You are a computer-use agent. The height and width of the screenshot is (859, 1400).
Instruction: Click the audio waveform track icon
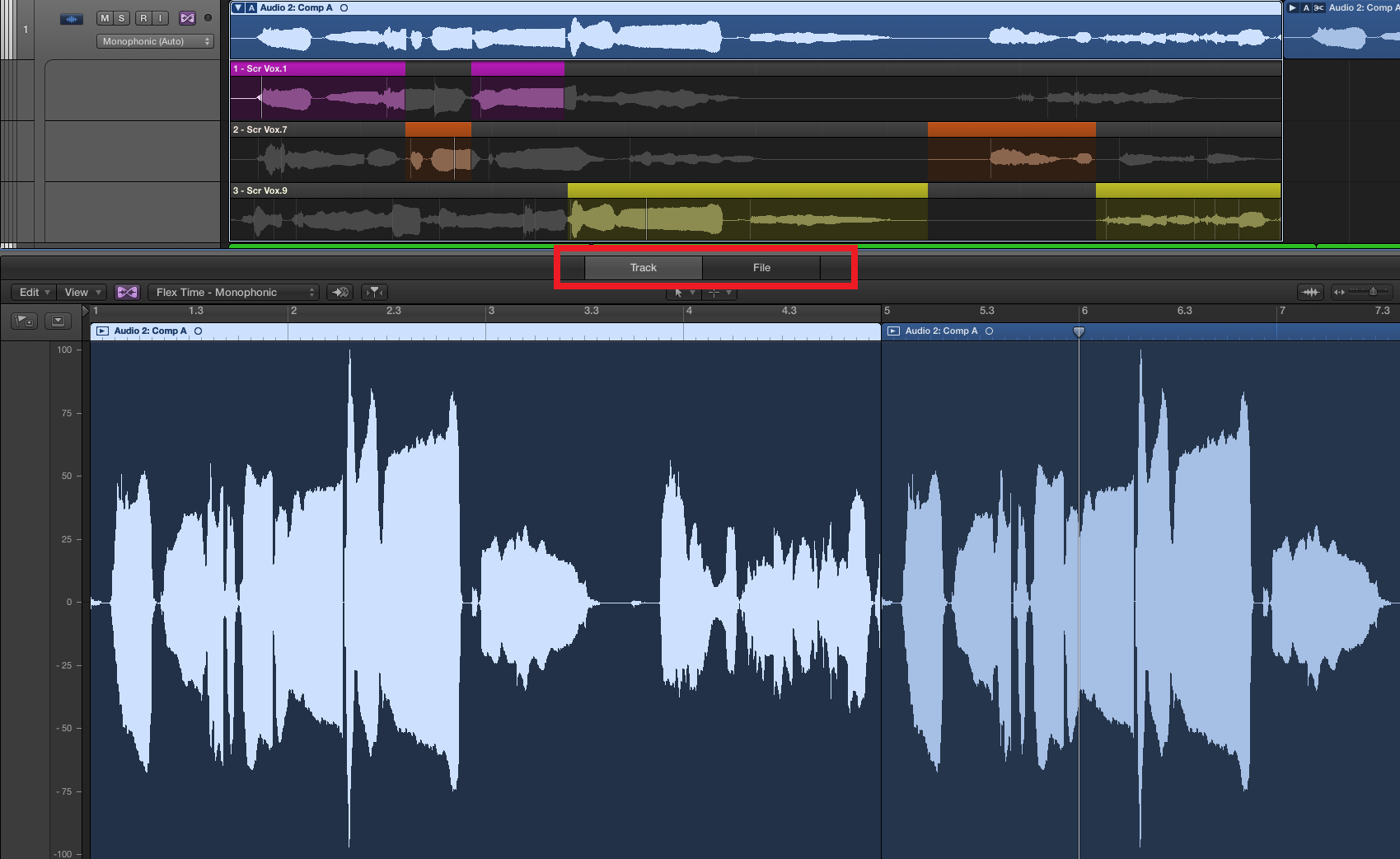(72, 18)
